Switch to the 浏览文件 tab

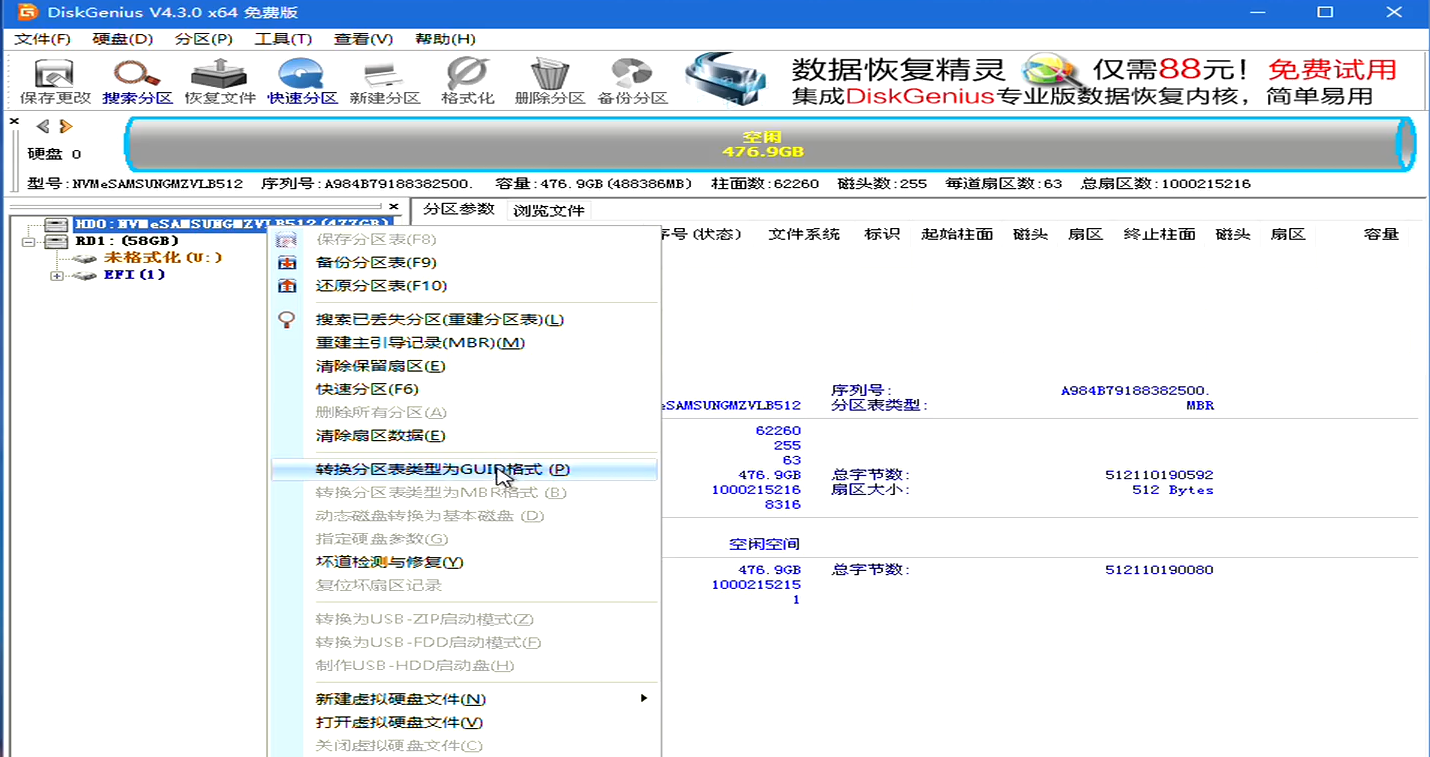548,211
